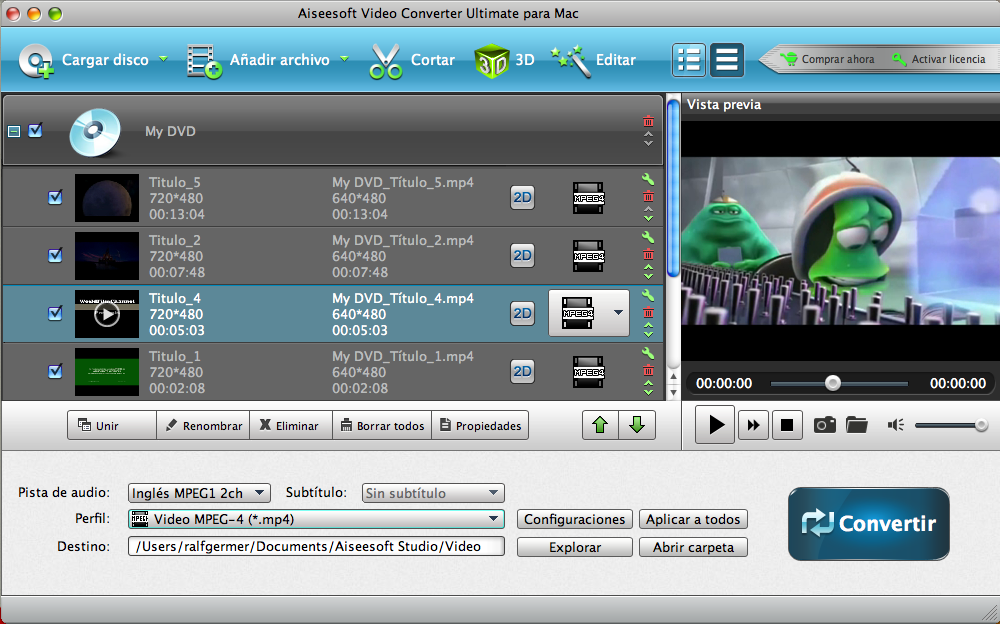Open settings wrench for Titulo_5
This screenshot has width=1000, height=624.
pyautogui.click(x=648, y=179)
